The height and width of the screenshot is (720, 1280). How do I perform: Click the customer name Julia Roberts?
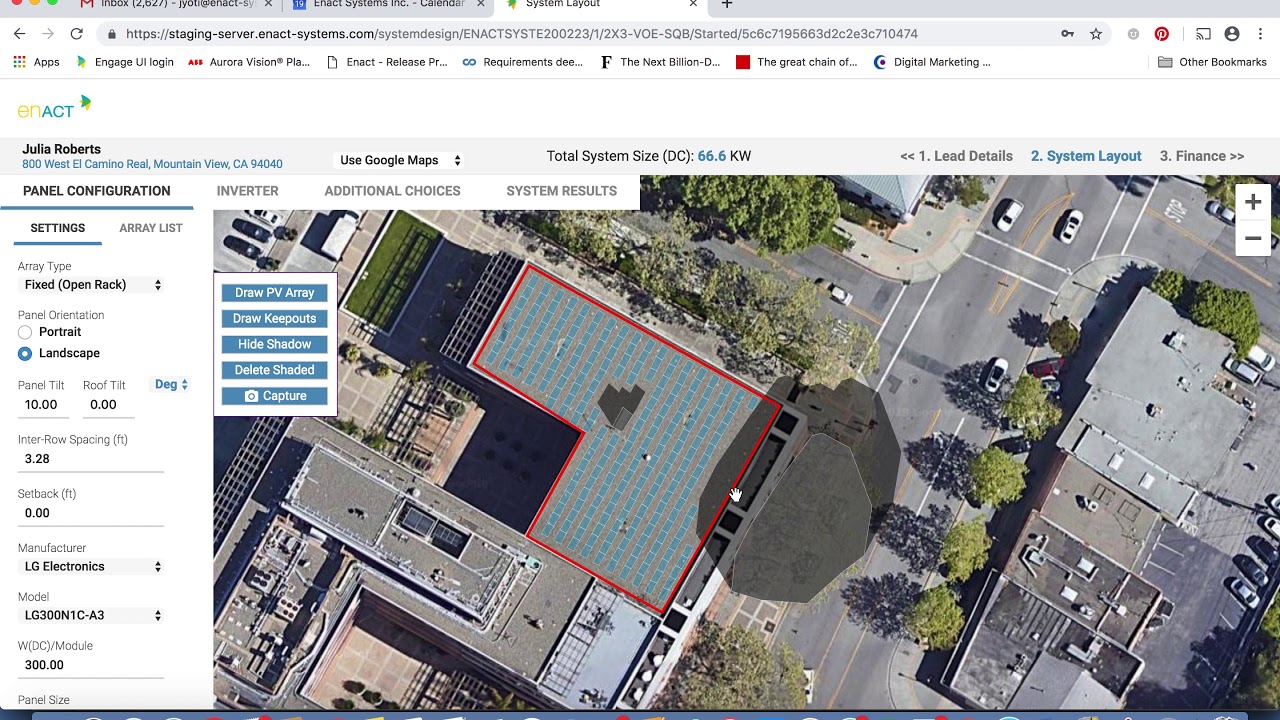[x=62, y=149]
